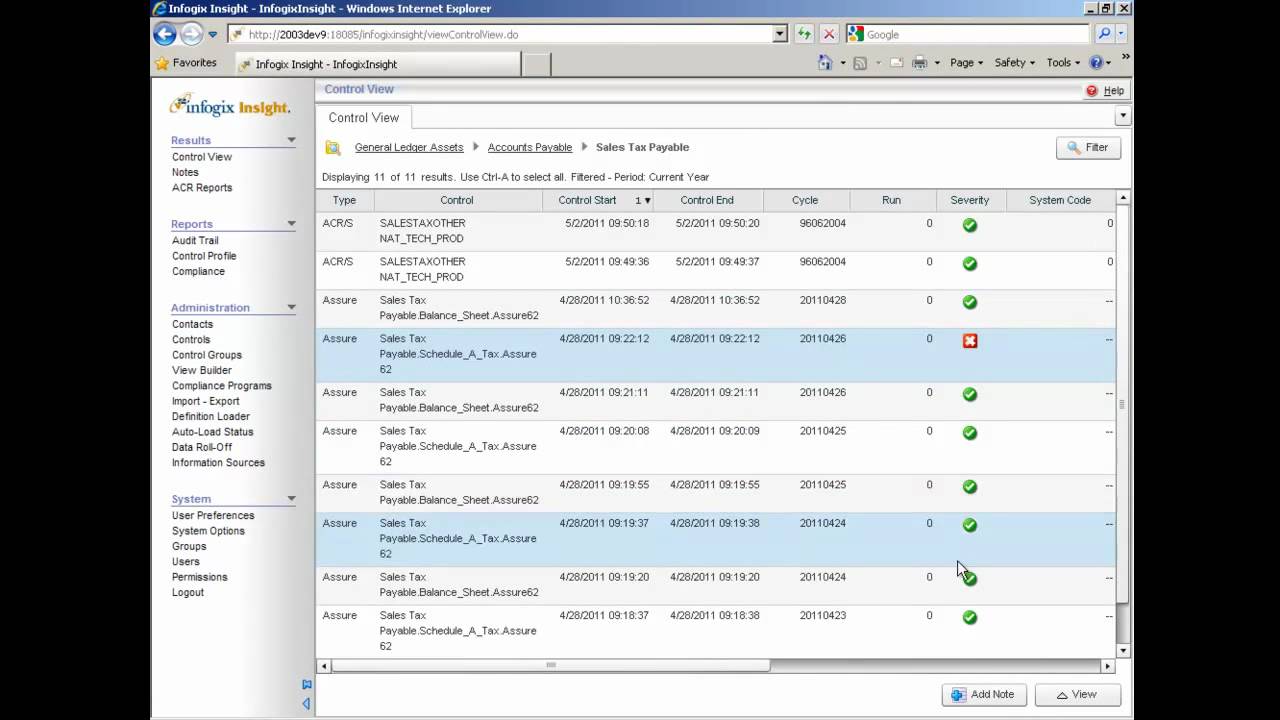Open Information Sources link
The image size is (1280, 720).
(218, 463)
